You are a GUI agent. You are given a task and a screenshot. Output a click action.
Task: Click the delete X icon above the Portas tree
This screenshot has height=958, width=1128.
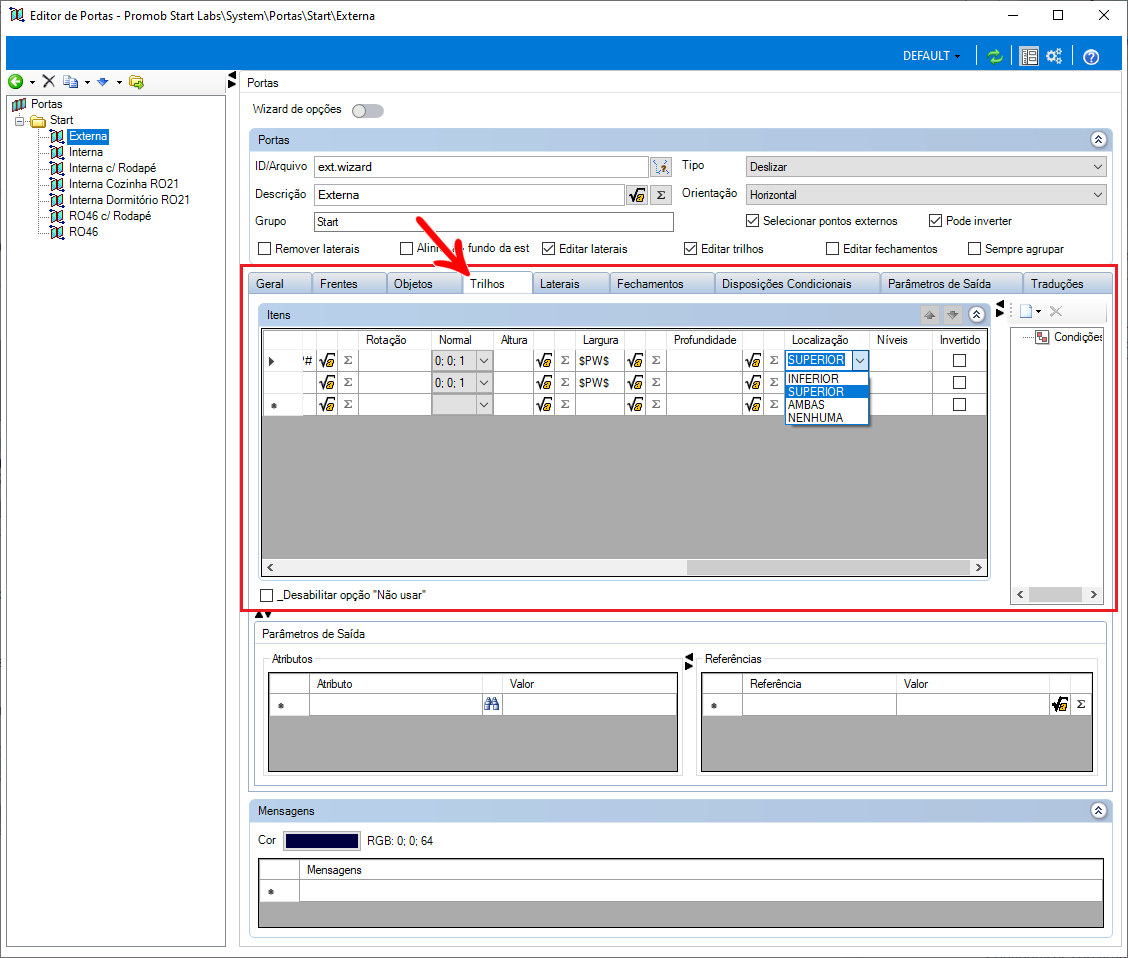[x=48, y=81]
